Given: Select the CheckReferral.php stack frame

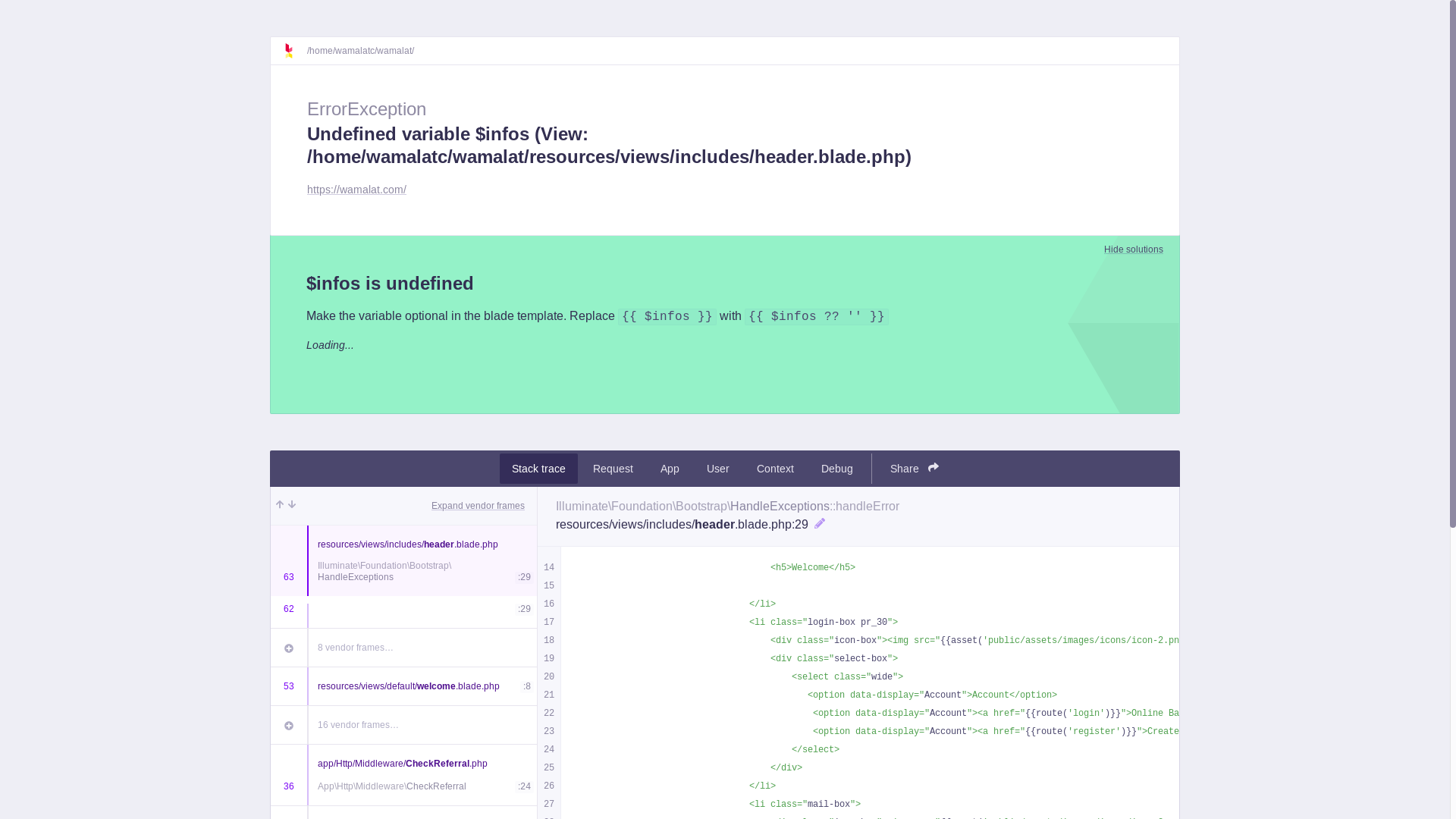Looking at the screenshot, I should (403, 775).
